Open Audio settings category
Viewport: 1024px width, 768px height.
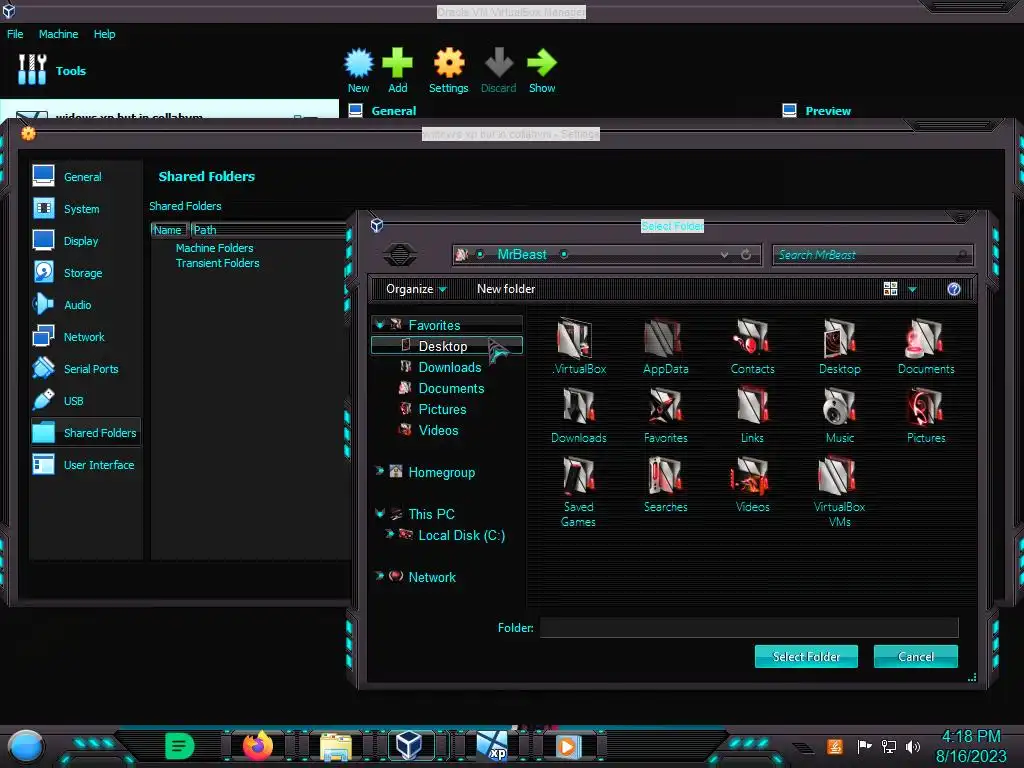85,304
